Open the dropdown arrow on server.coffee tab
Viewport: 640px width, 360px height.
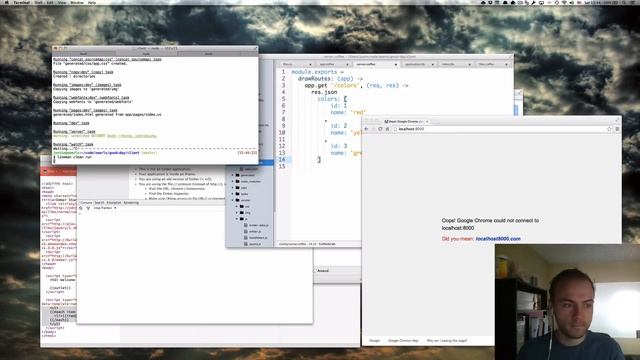coord(396,64)
